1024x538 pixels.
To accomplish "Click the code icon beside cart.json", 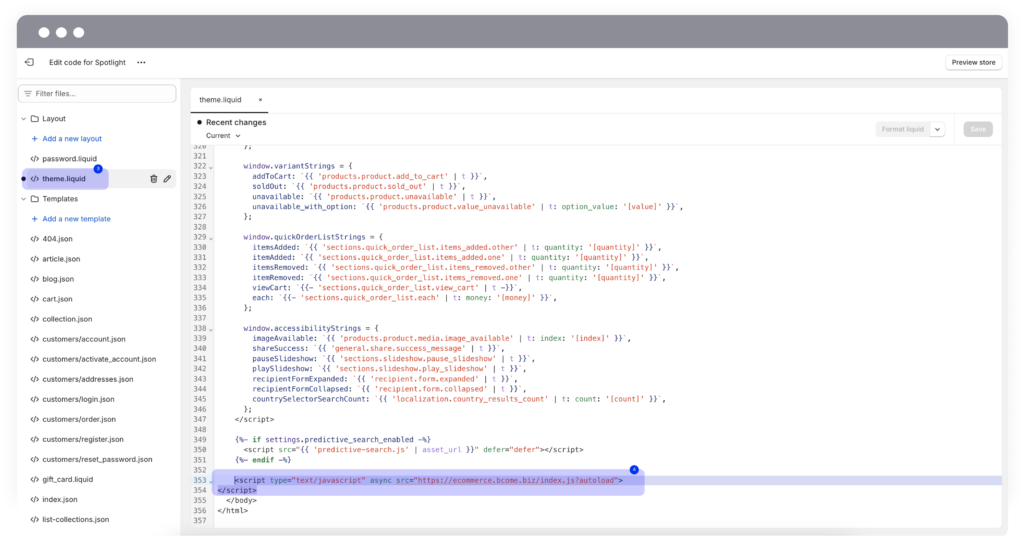I will [35, 299].
